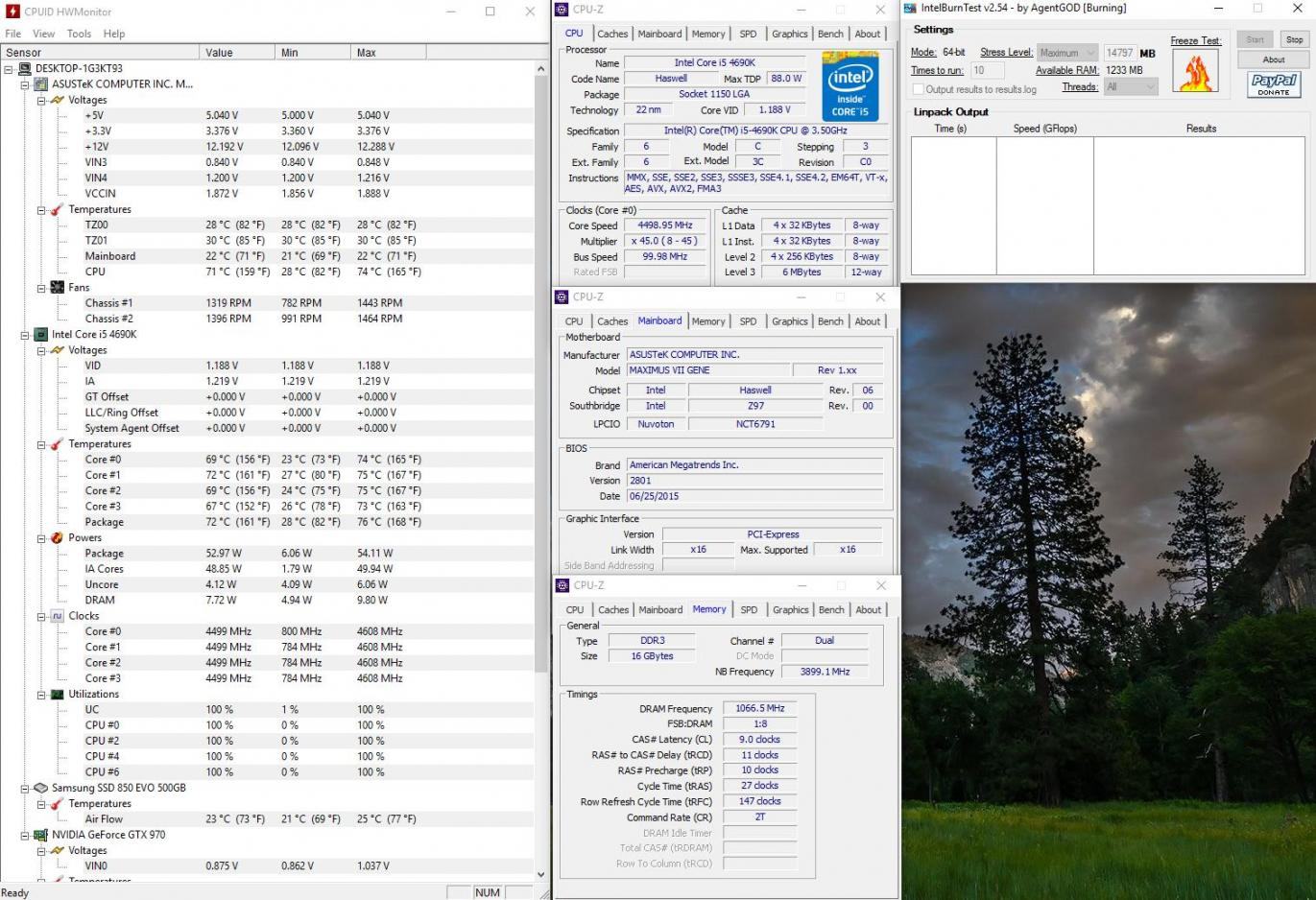Click the Voltages lightning icon under ASUSTeK
Screen dimensions: 1316x900
[58, 100]
